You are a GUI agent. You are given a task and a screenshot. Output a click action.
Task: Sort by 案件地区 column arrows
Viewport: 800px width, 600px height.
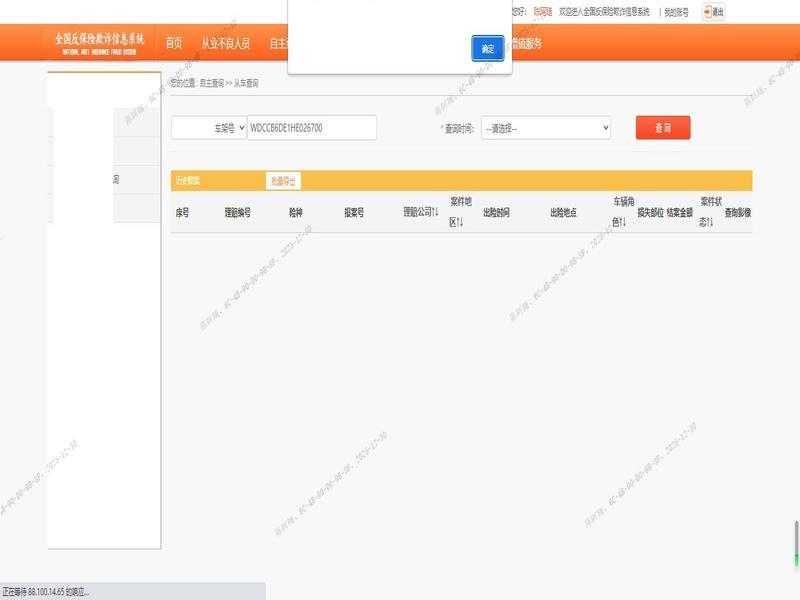(459, 221)
